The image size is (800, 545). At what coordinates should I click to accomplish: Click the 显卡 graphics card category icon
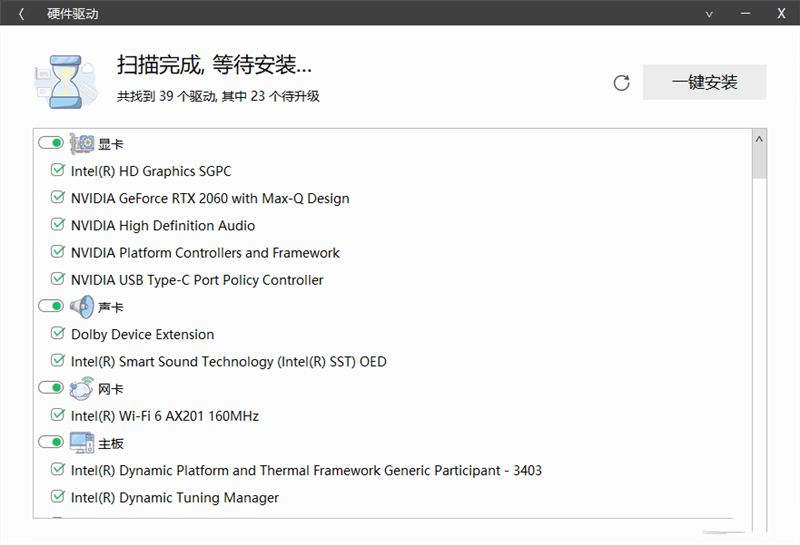point(82,144)
